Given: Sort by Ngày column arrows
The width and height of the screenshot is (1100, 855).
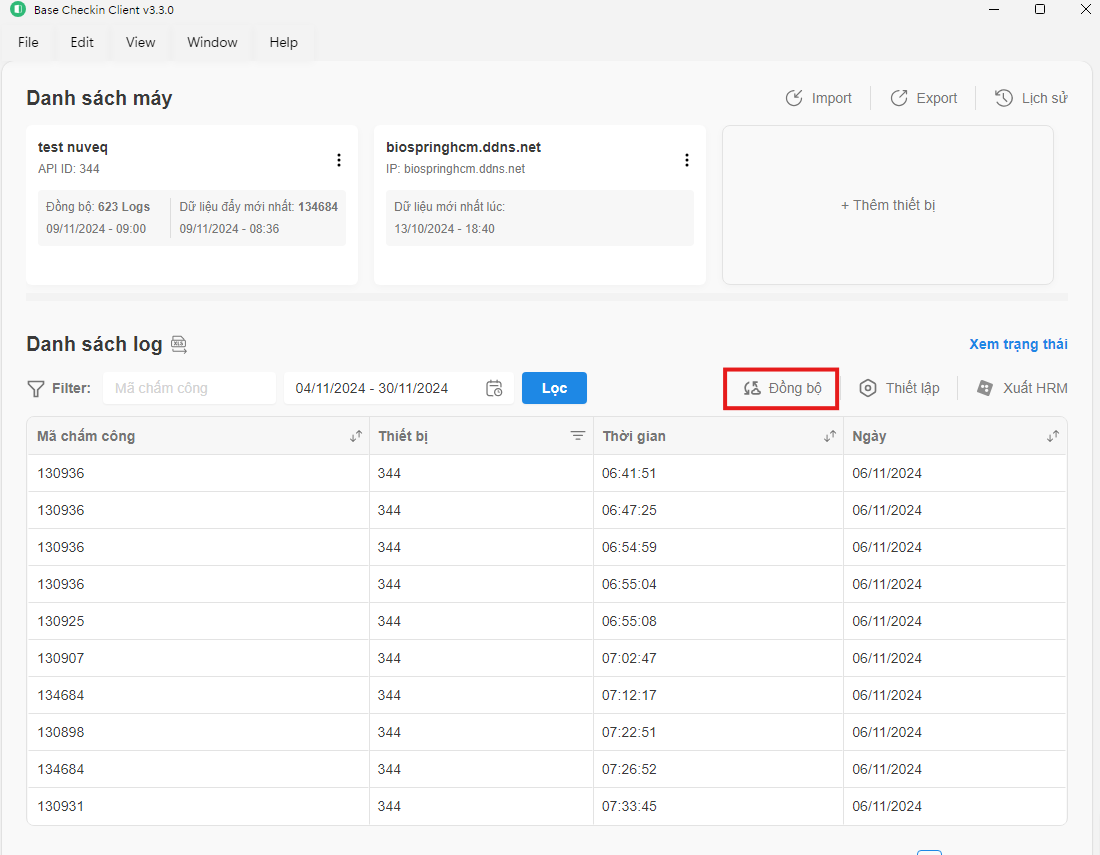Looking at the screenshot, I should [1052, 436].
